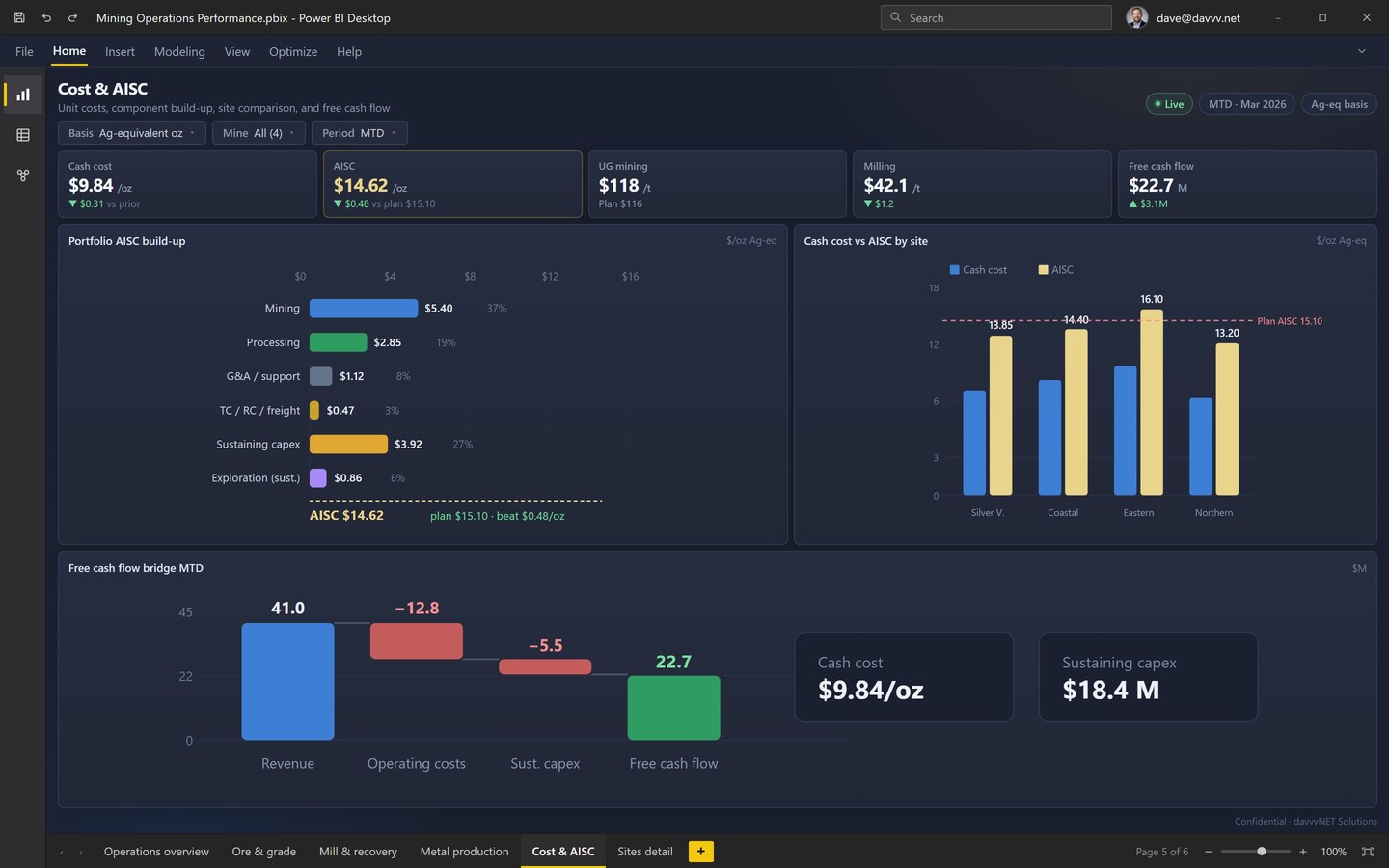Click the MTD · Mar 2026 pill
Screen dimensions: 1389x868
[x=1247, y=104]
